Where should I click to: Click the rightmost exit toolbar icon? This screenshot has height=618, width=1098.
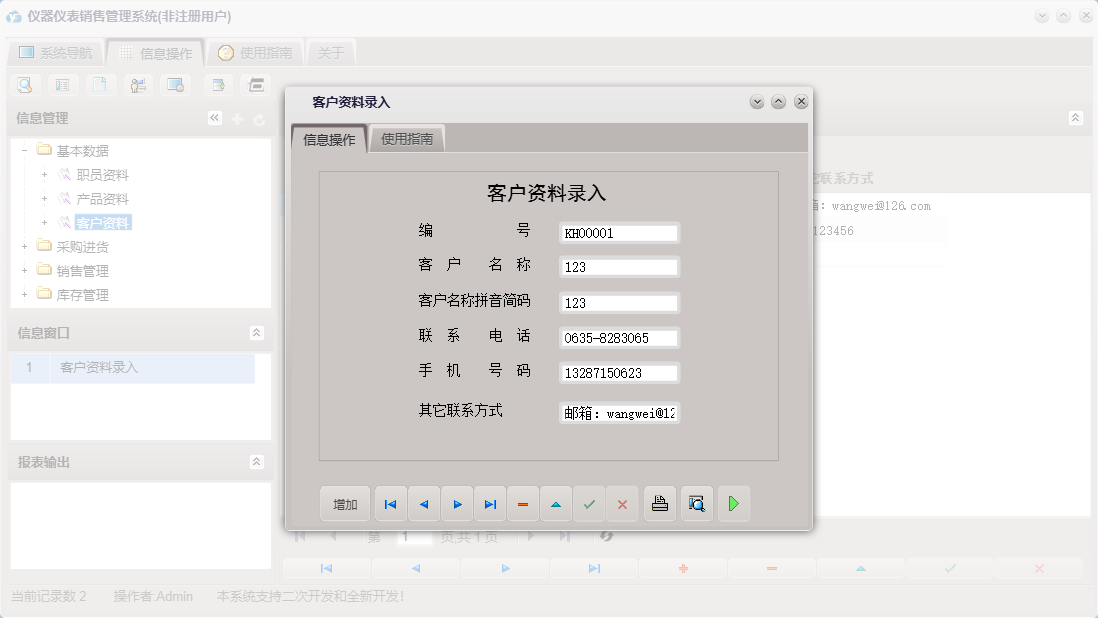pos(255,84)
